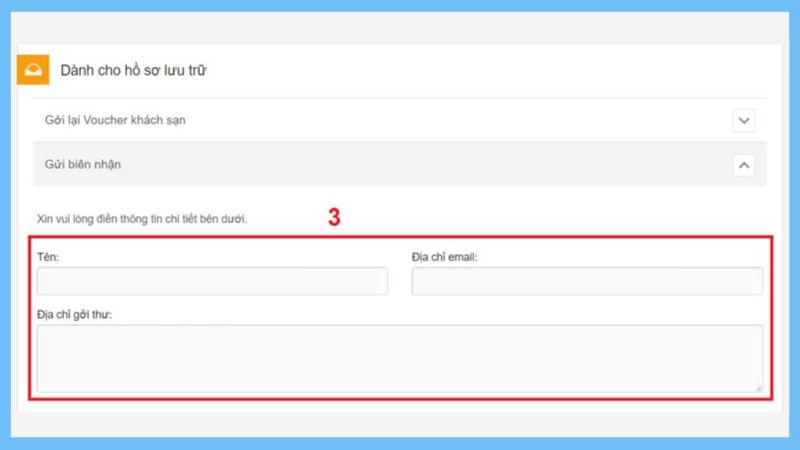Click the orange archive inbox icon
Screen dimensions: 800x450
tap(33, 69)
